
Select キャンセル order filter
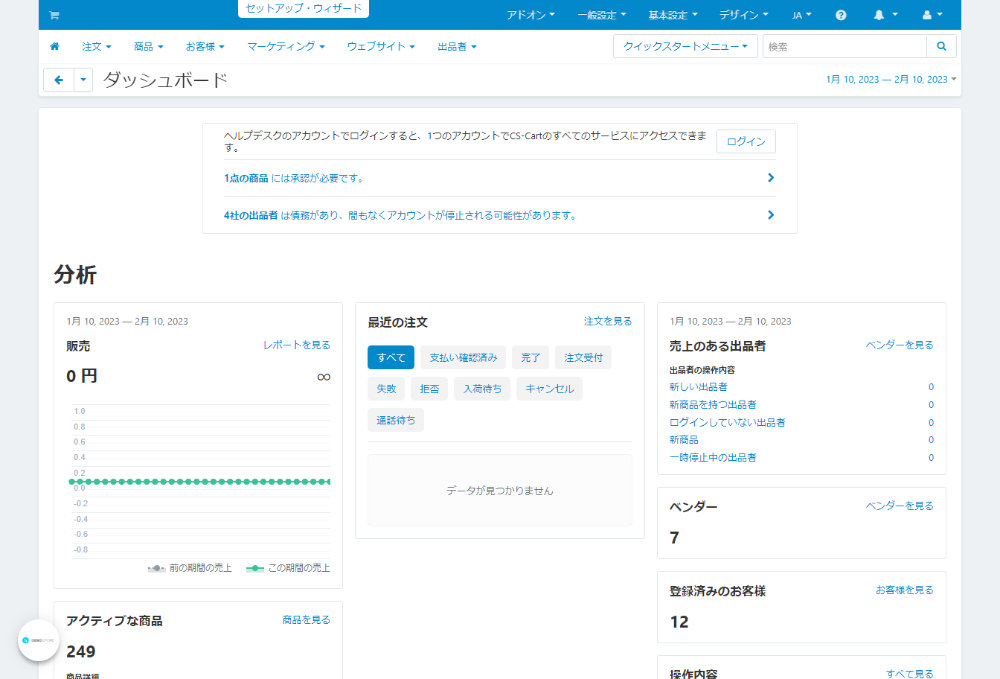click(549, 388)
